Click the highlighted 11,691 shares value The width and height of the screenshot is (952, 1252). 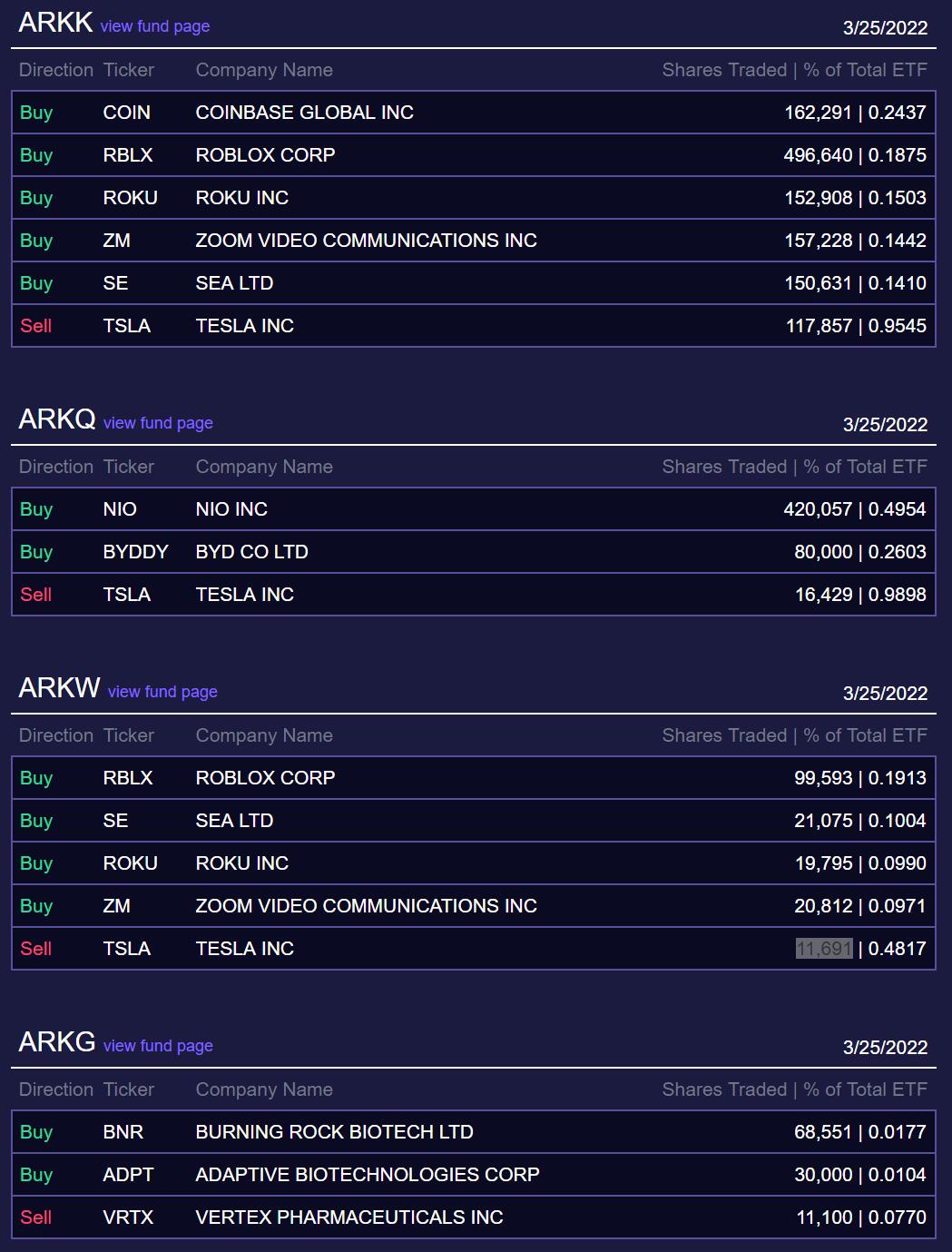pos(824,949)
